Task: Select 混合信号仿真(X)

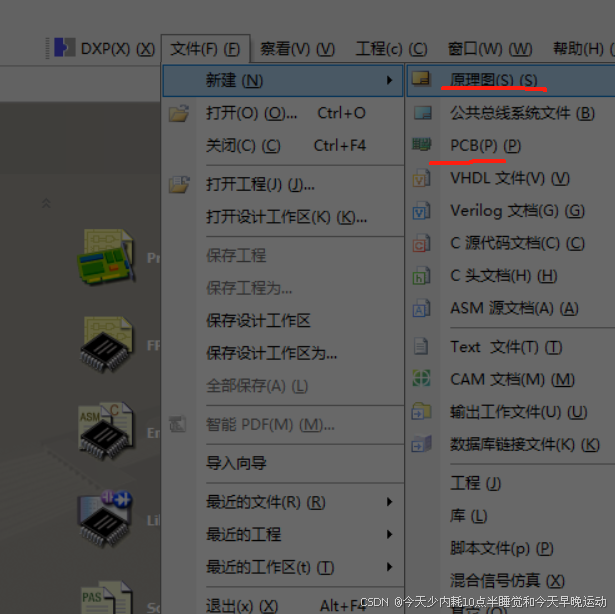Action: [511, 581]
